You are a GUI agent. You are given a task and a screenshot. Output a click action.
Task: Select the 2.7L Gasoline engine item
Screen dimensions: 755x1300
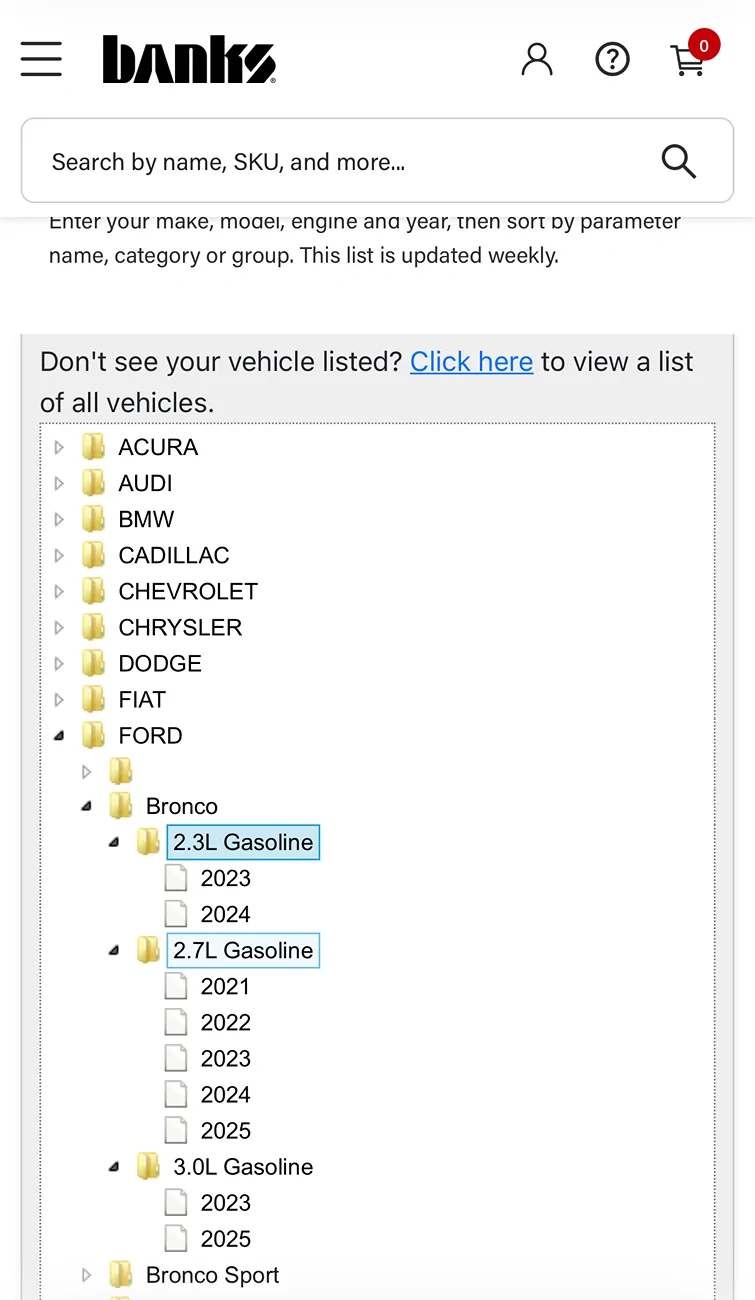click(243, 950)
